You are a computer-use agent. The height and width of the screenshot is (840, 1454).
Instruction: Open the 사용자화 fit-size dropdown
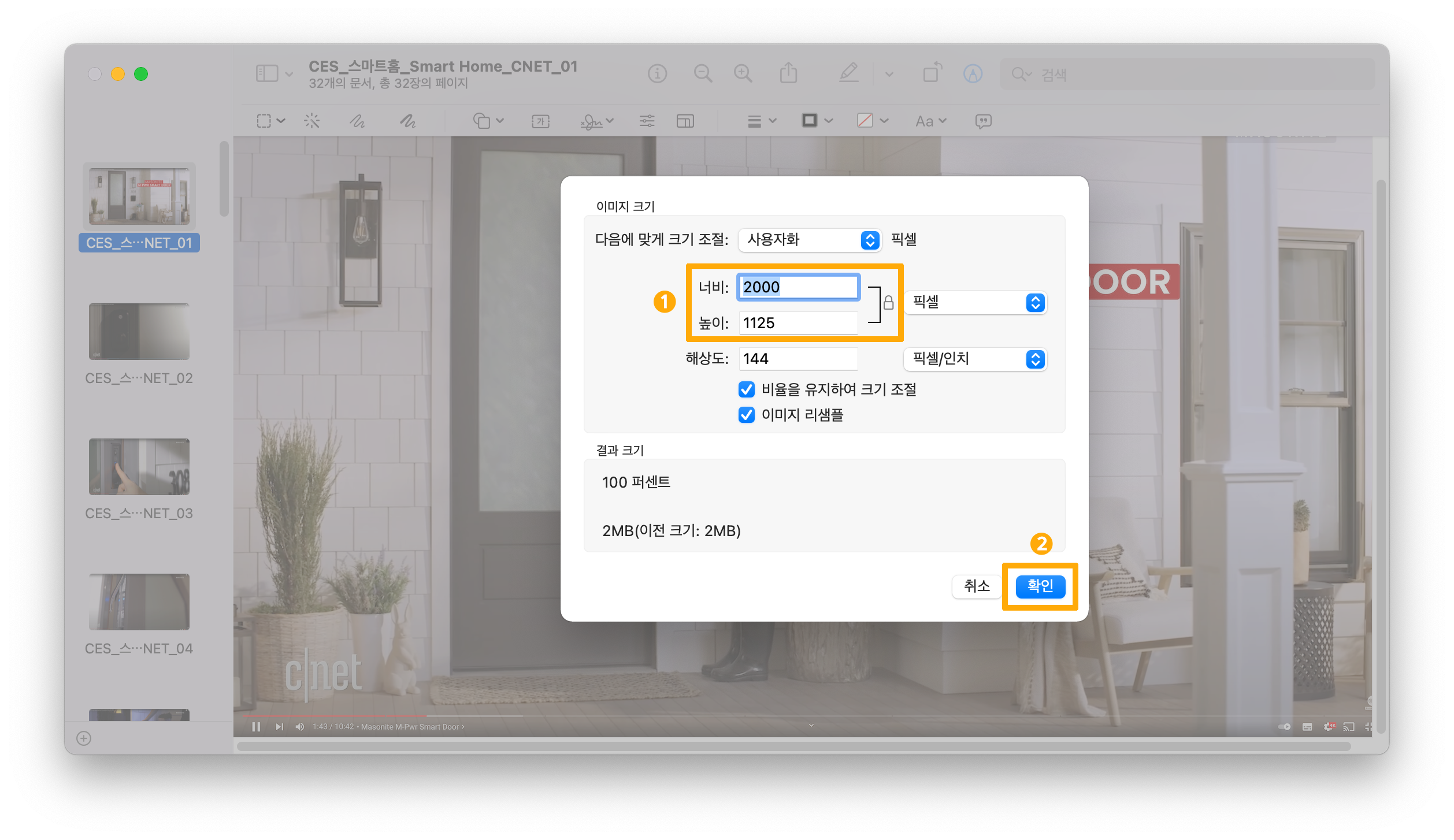point(809,240)
